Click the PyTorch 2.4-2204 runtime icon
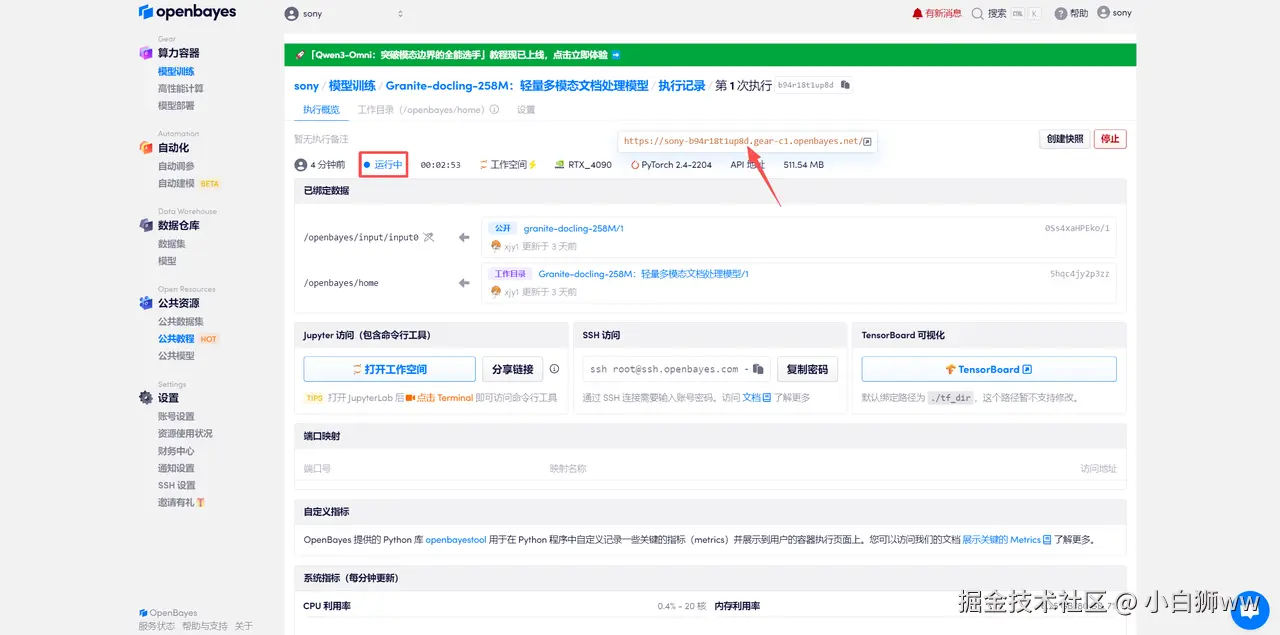Screen dimensions: 1280x635 [x=634, y=165]
